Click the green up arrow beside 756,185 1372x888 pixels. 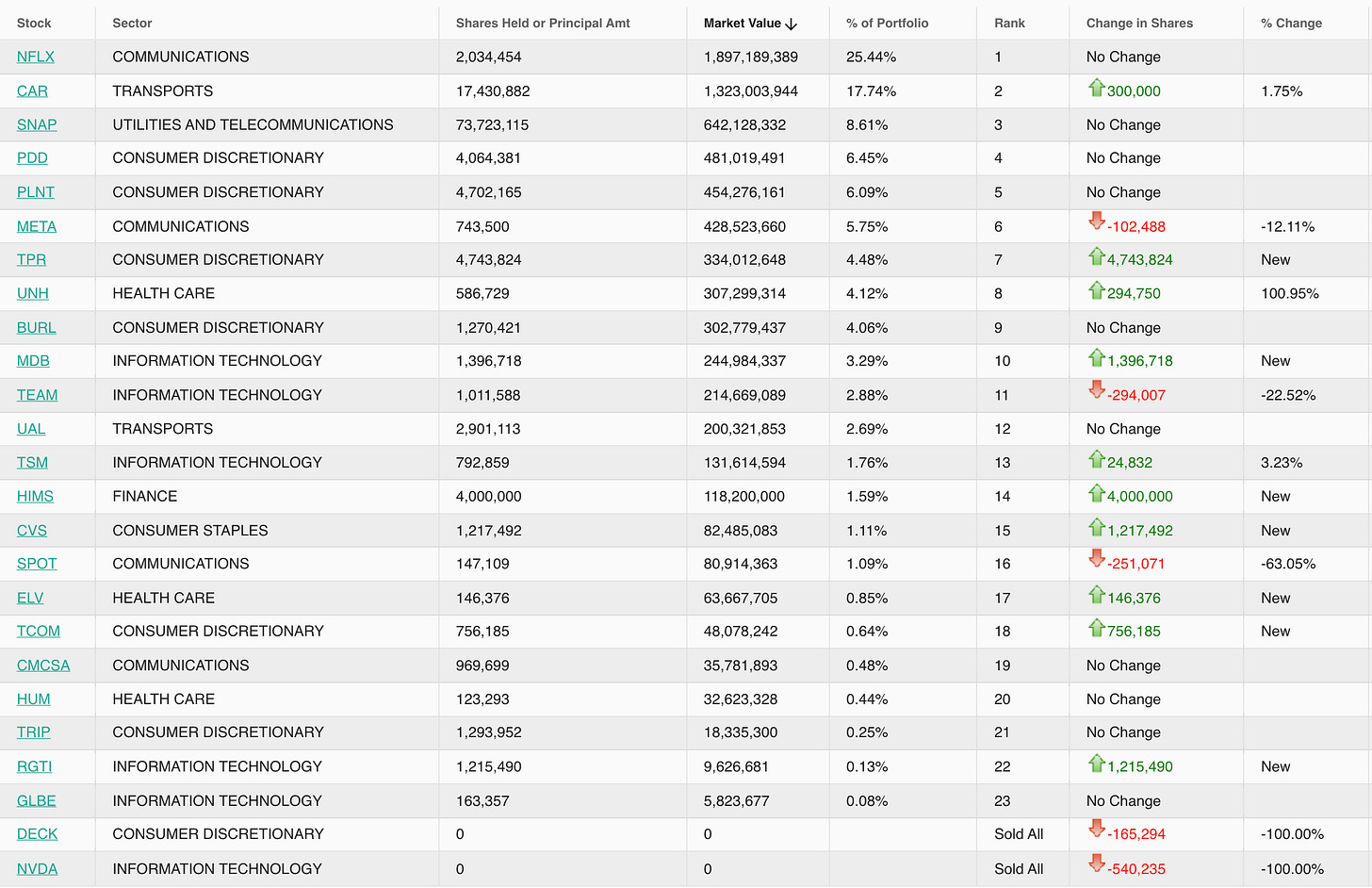click(1096, 628)
